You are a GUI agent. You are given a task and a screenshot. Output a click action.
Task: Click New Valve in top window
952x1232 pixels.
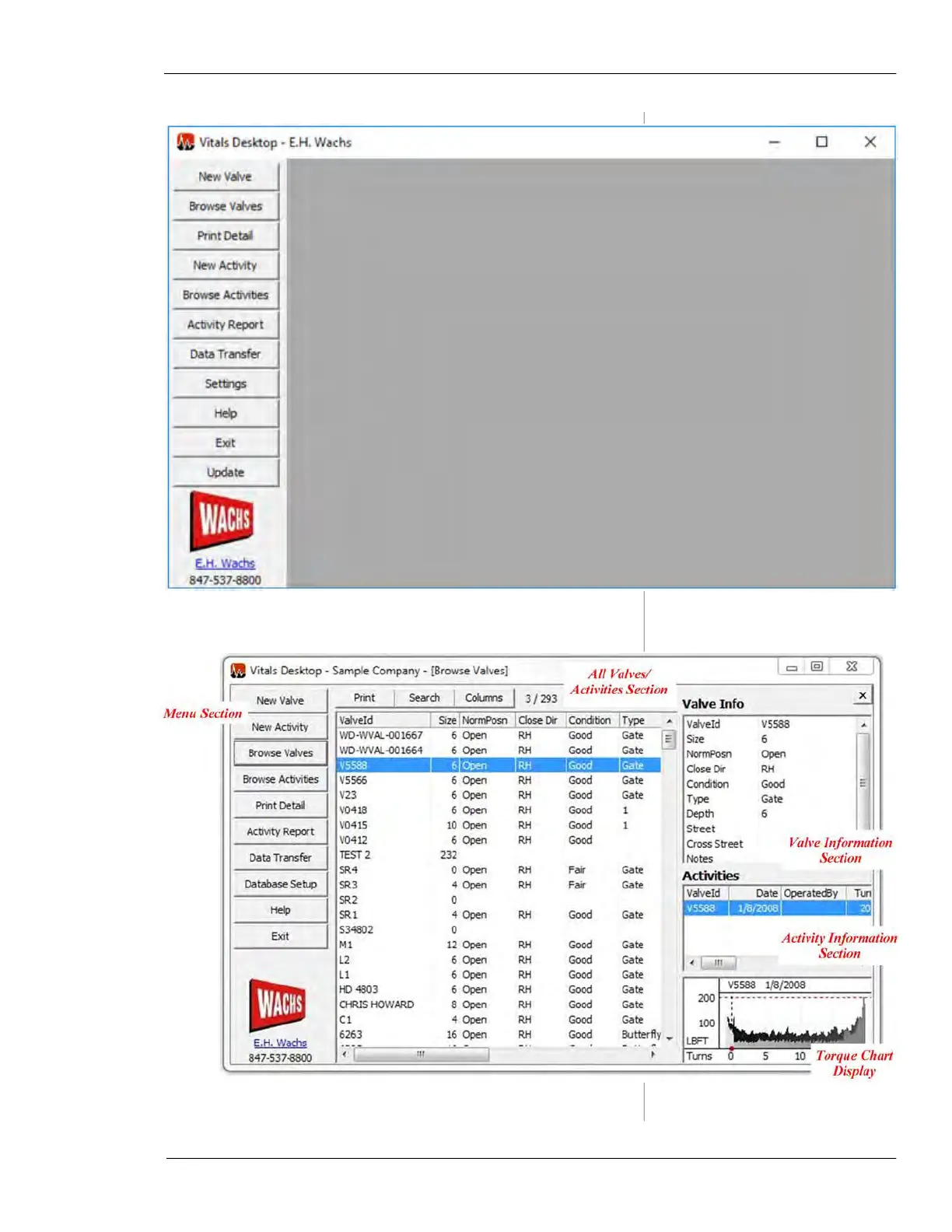coord(225,177)
